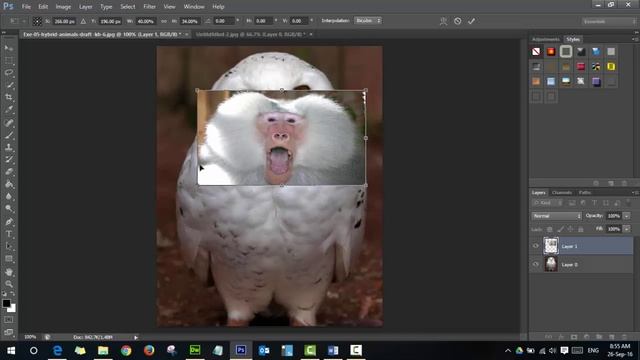Toggle maintain aspect ratio link icon
Viewport: 640px width, 360px height.
(164, 21)
